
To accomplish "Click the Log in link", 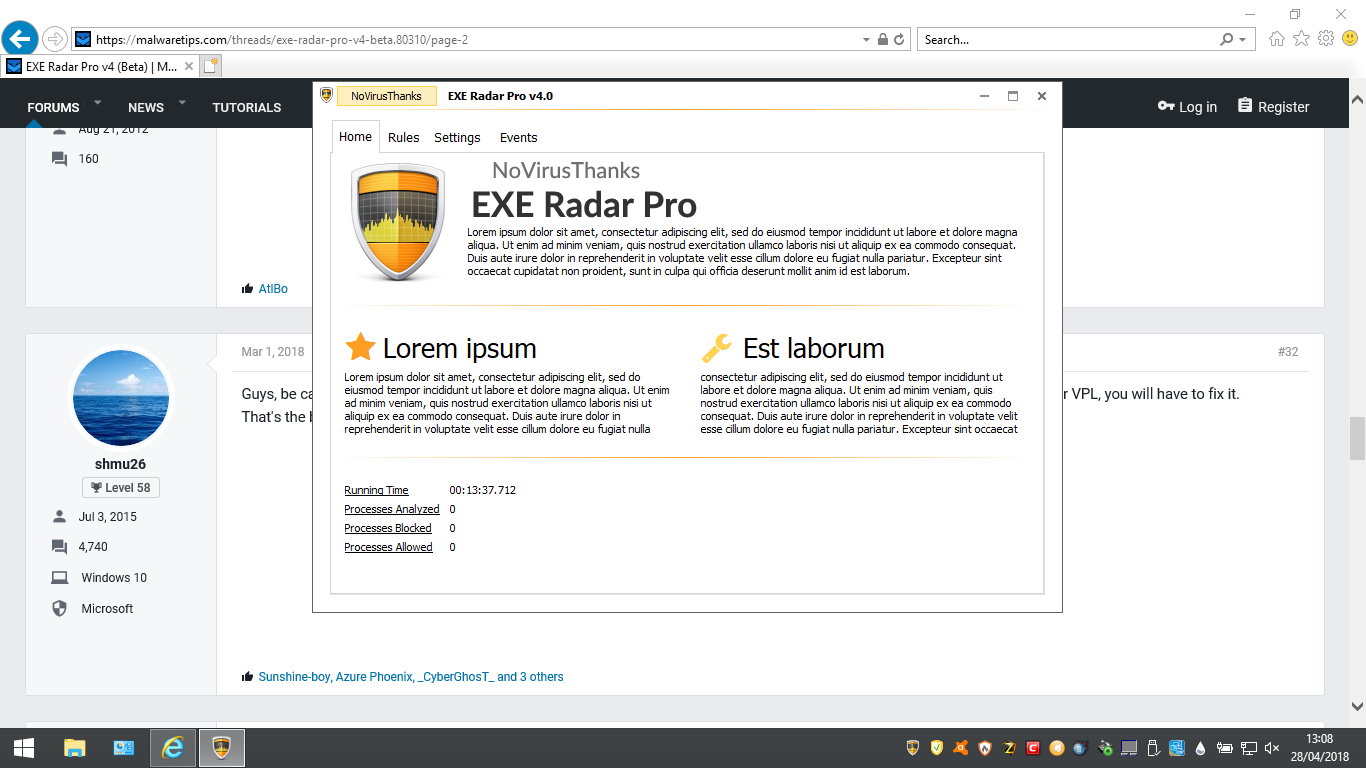I will coord(1187,107).
